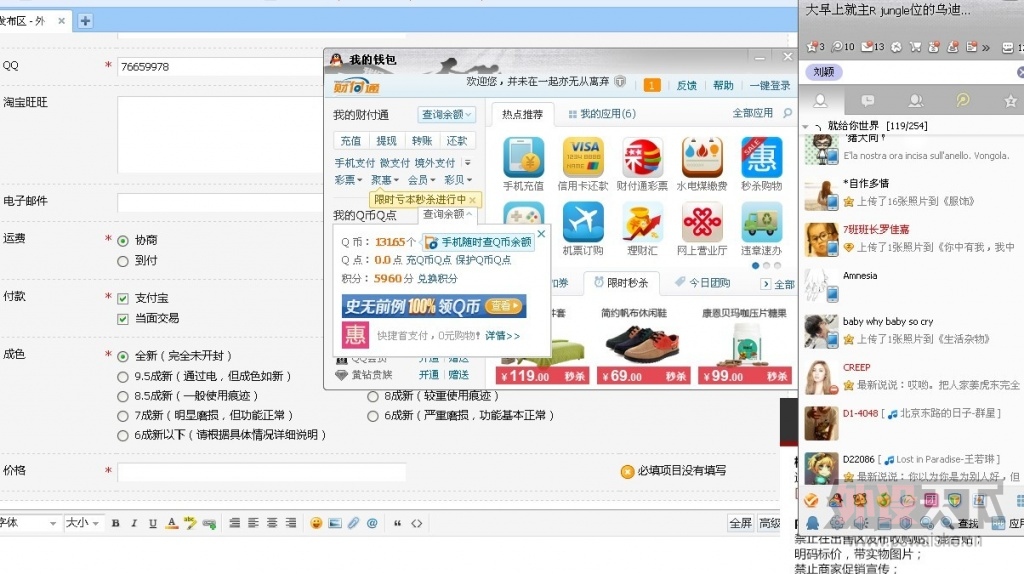Expand the 会员 dropdown menu
This screenshot has width=1024, height=574.
[421, 180]
